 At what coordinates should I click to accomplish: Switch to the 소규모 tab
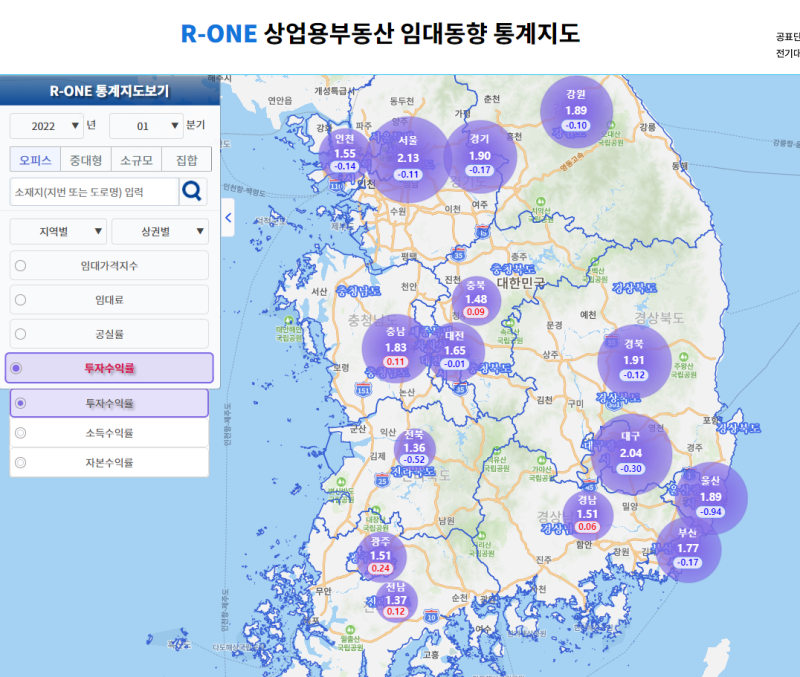(136, 160)
